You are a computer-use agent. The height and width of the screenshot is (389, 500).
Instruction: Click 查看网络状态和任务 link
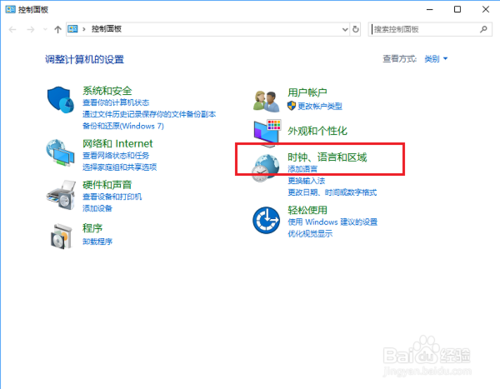coord(116,155)
